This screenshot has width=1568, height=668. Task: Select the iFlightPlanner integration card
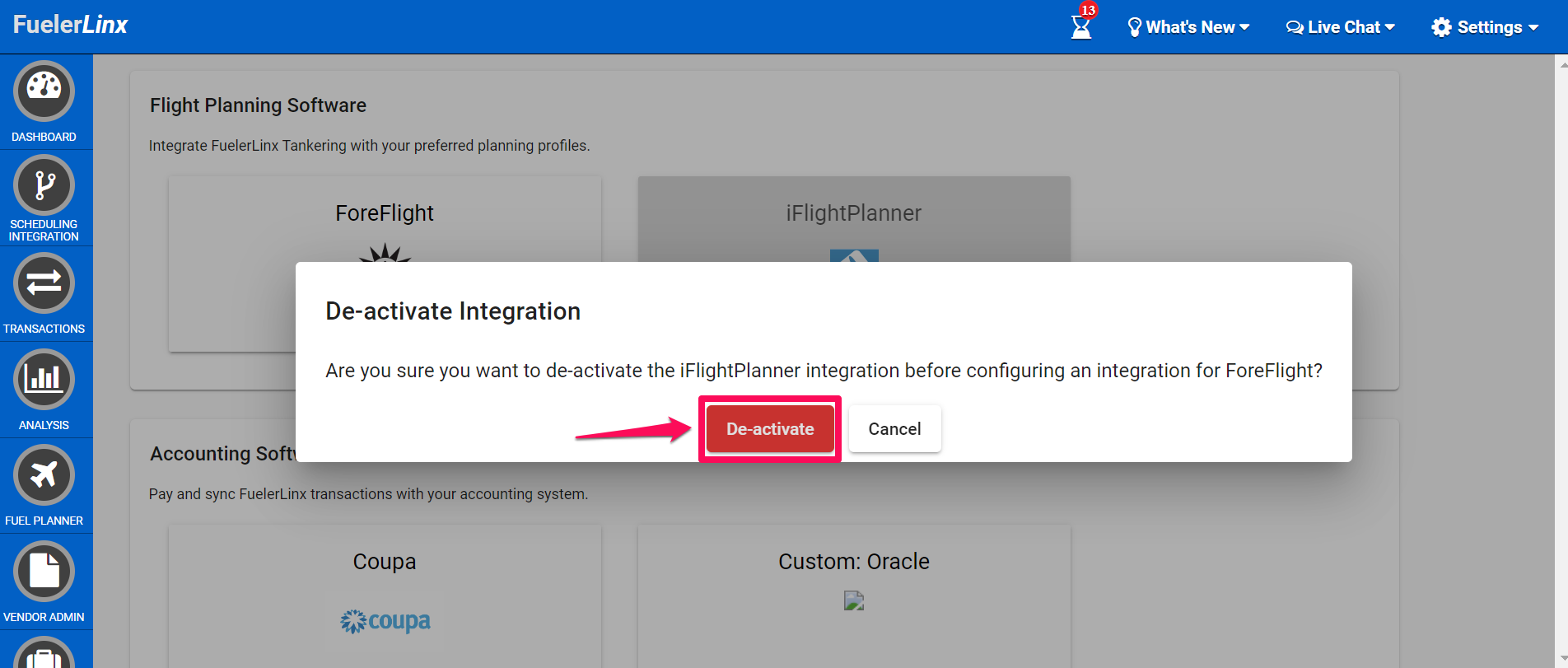coord(854,219)
